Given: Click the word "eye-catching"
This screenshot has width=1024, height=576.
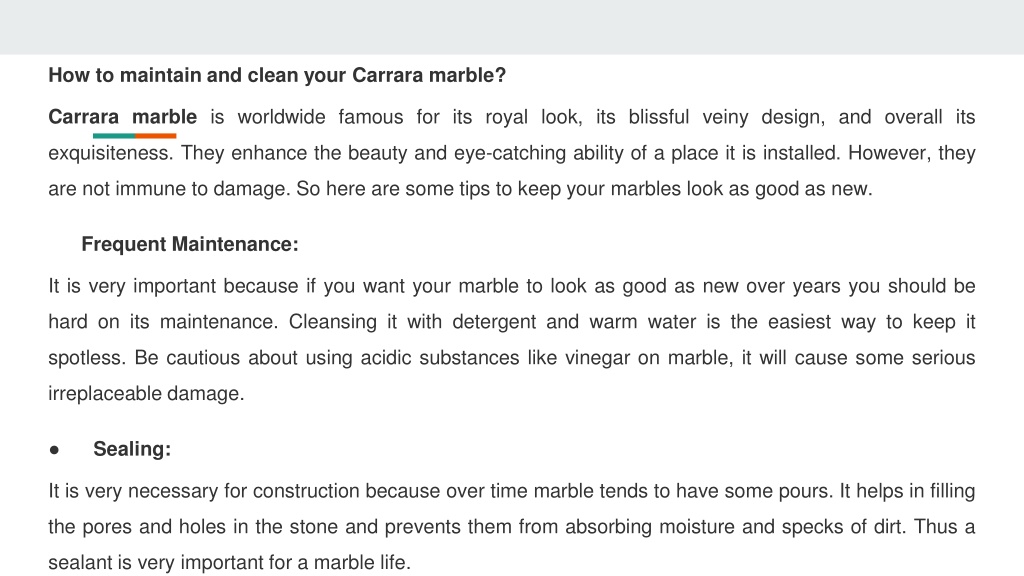Looking at the screenshot, I should tap(511, 153).
